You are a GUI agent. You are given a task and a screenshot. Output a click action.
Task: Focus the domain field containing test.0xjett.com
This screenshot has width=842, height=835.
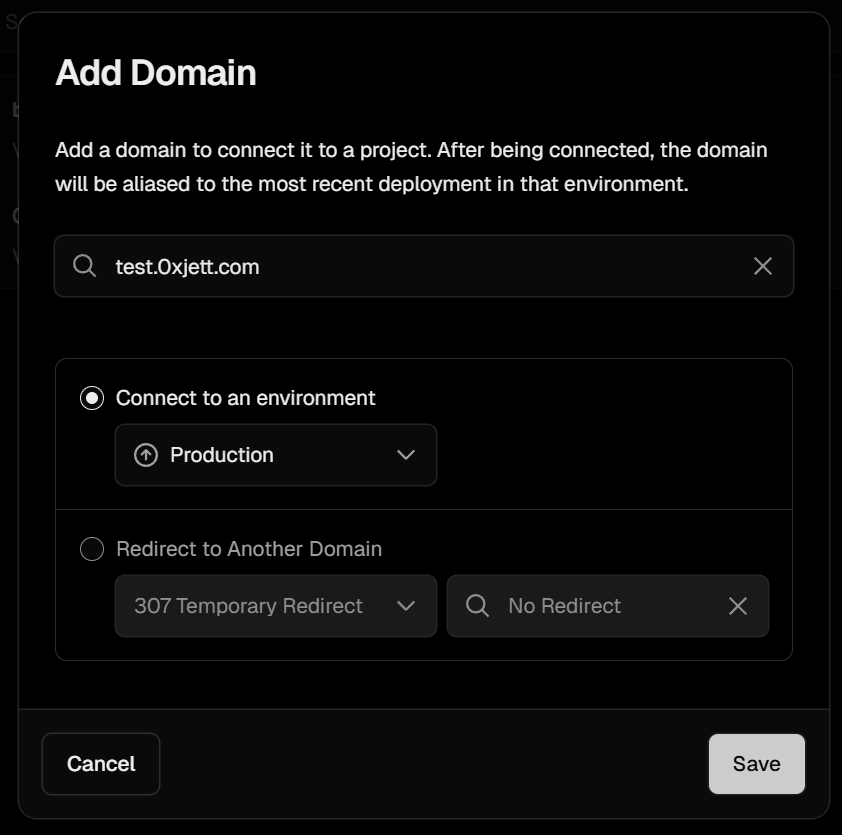pos(420,266)
